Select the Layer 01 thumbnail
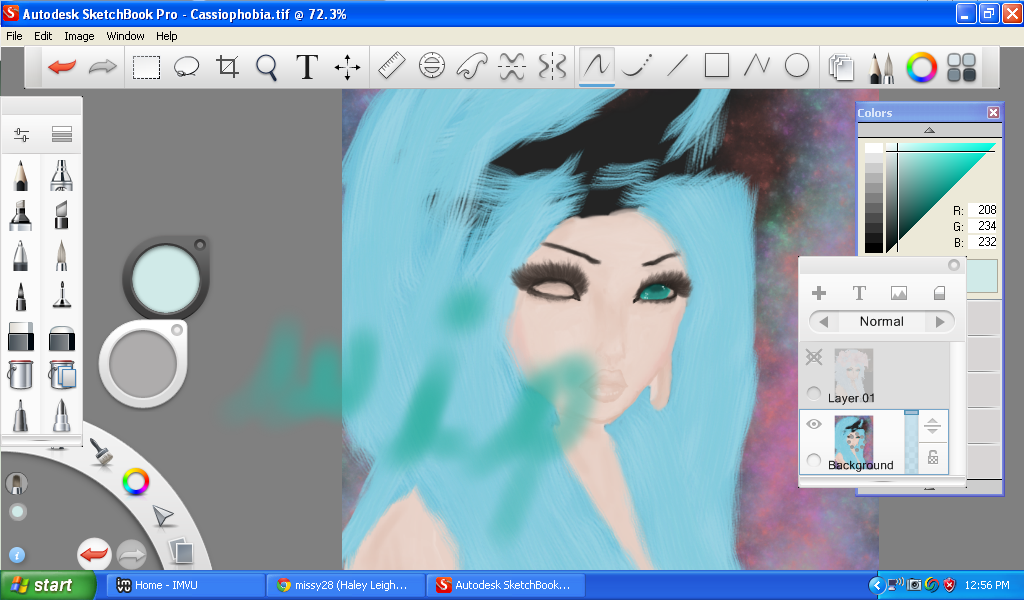The image size is (1024, 600). coord(854,370)
